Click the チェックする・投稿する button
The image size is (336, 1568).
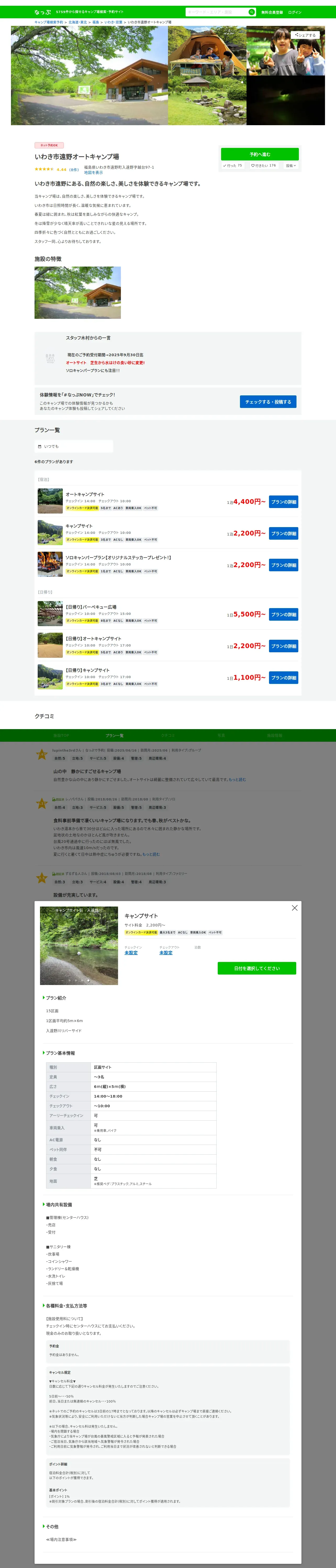pos(268,402)
